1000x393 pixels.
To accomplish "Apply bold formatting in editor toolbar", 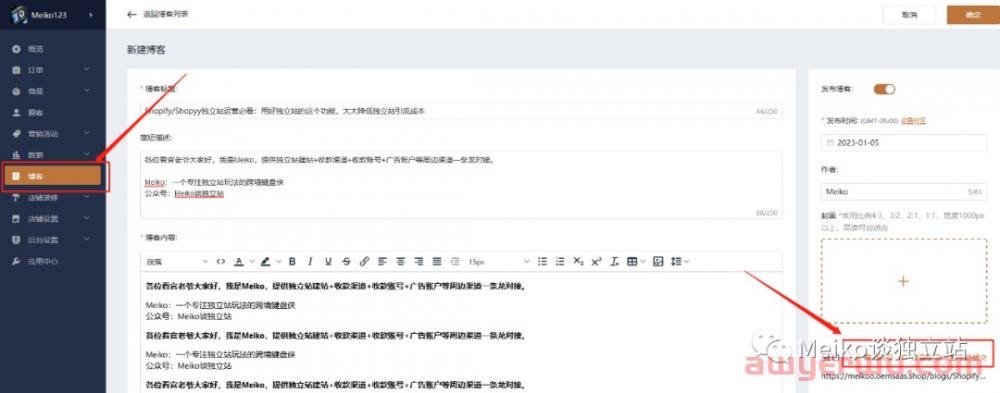I will coord(292,261).
